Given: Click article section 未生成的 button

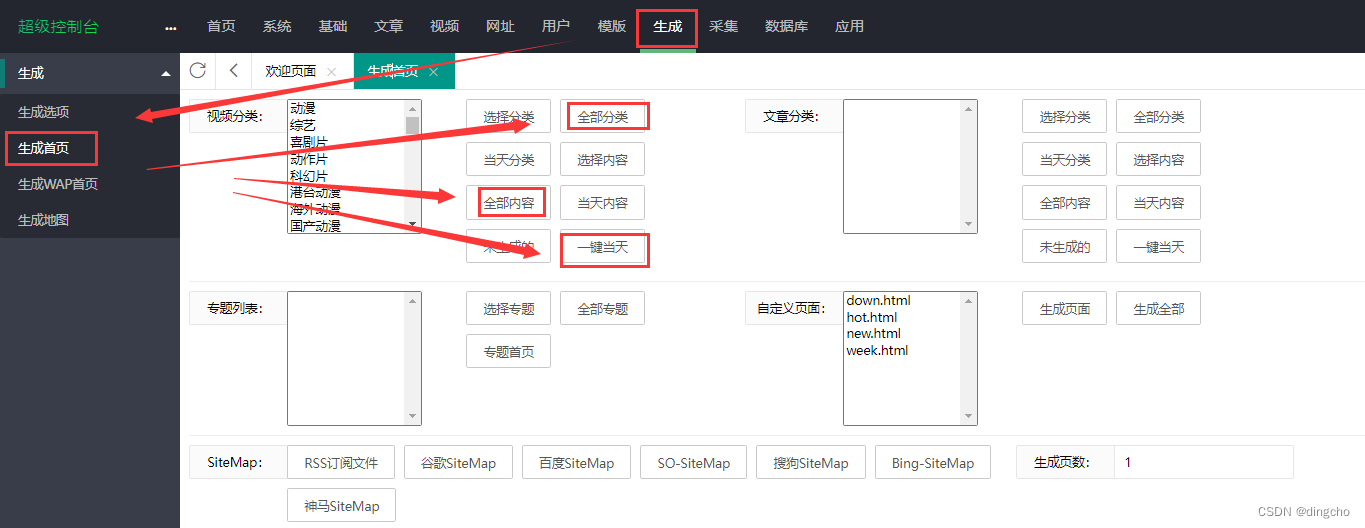Looking at the screenshot, I should (1064, 246).
